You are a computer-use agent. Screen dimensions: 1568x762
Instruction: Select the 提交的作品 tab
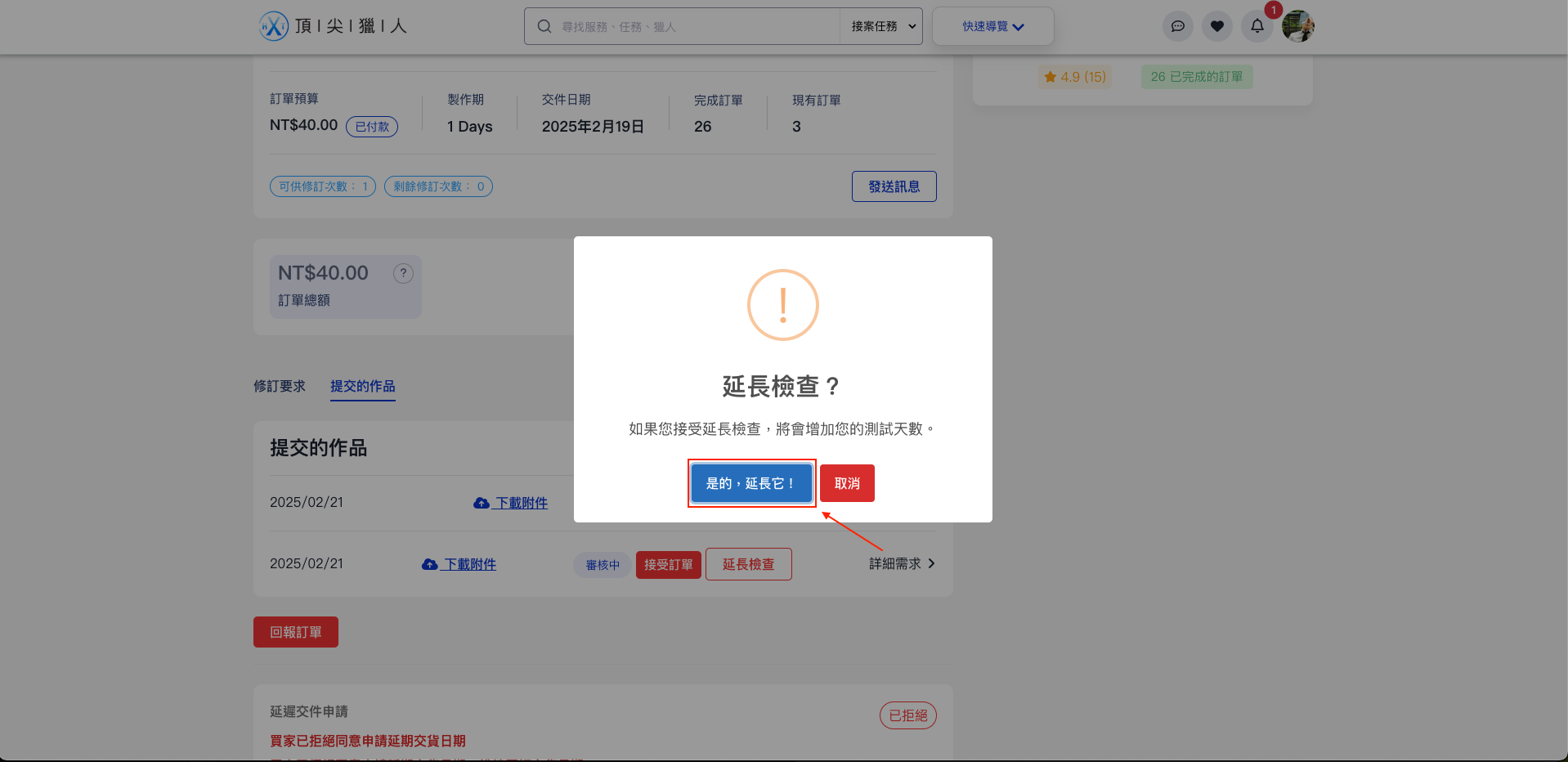(x=362, y=386)
